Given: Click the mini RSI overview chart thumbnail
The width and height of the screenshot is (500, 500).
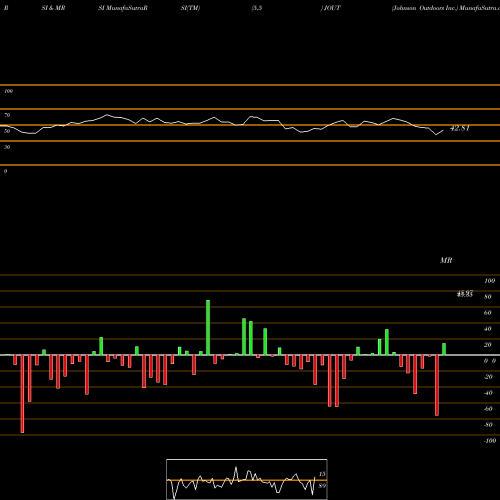Looking at the screenshot, I should pyautogui.click(x=247, y=479).
